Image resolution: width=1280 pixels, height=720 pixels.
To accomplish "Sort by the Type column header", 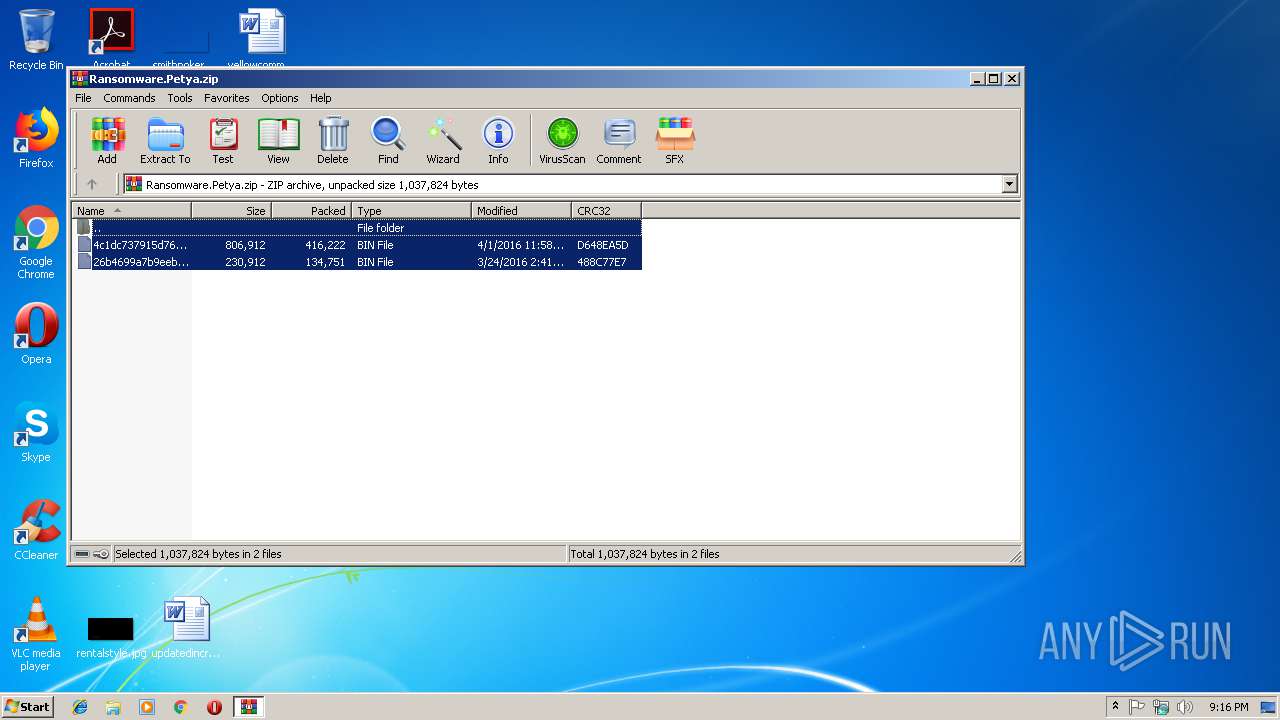I will 411,210.
